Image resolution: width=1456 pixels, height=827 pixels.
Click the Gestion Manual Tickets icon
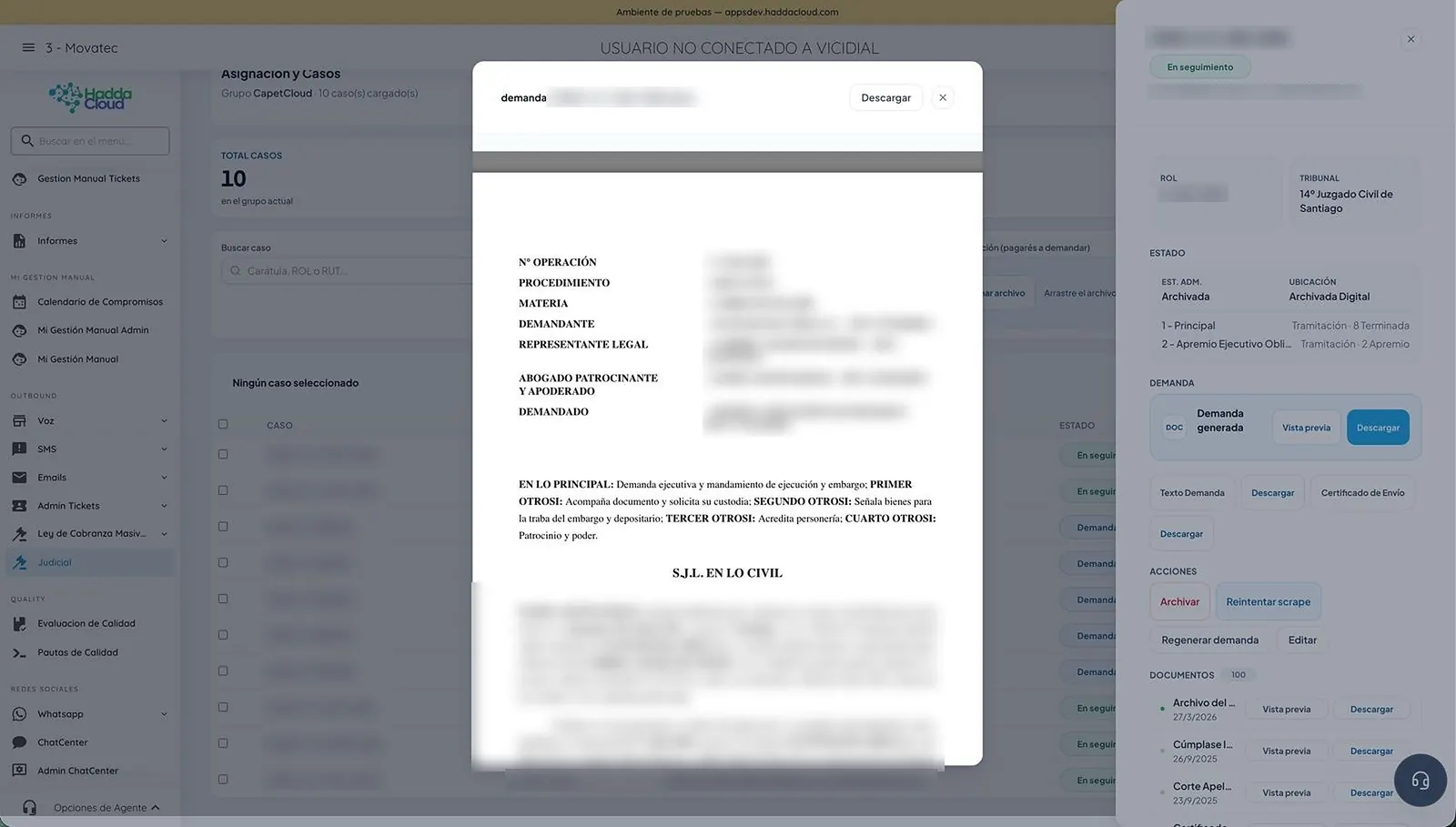[x=19, y=179]
